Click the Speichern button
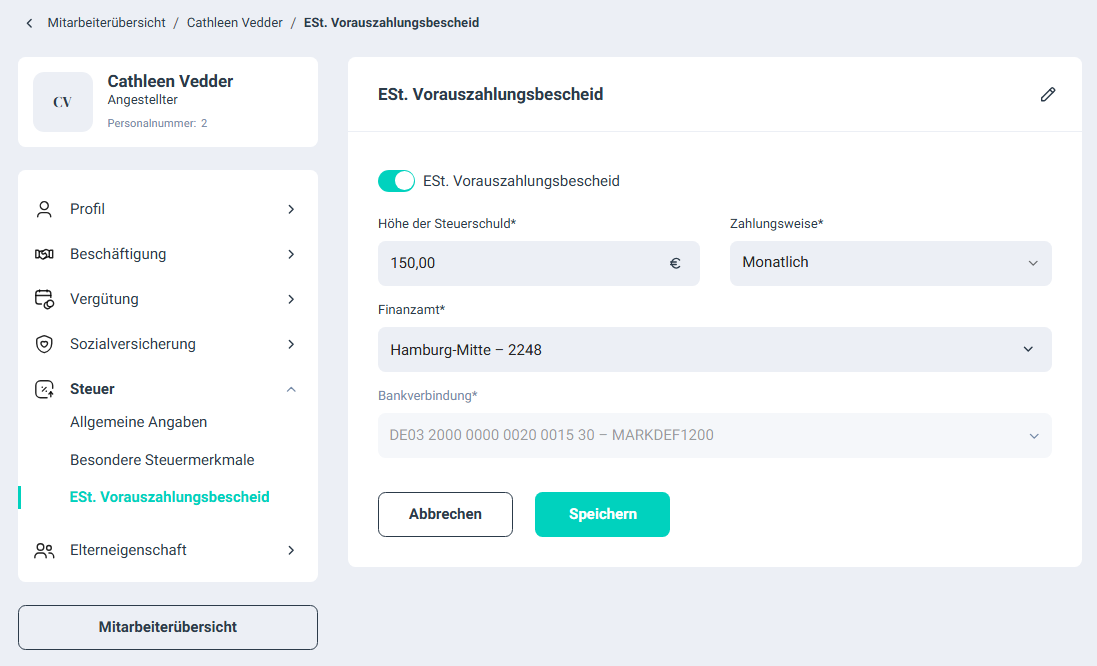Viewport: 1097px width, 666px height. coord(602,514)
